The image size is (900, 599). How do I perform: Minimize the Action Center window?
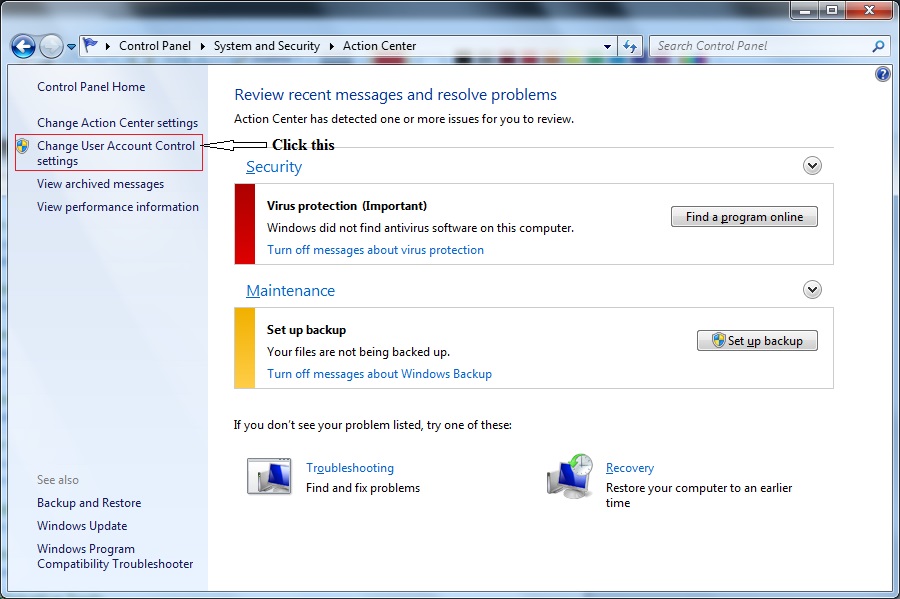tap(805, 10)
